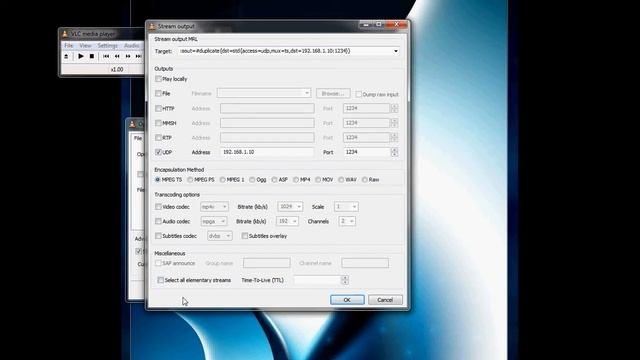Click the Target MRL text field
The image size is (640, 360).
(x=285, y=51)
